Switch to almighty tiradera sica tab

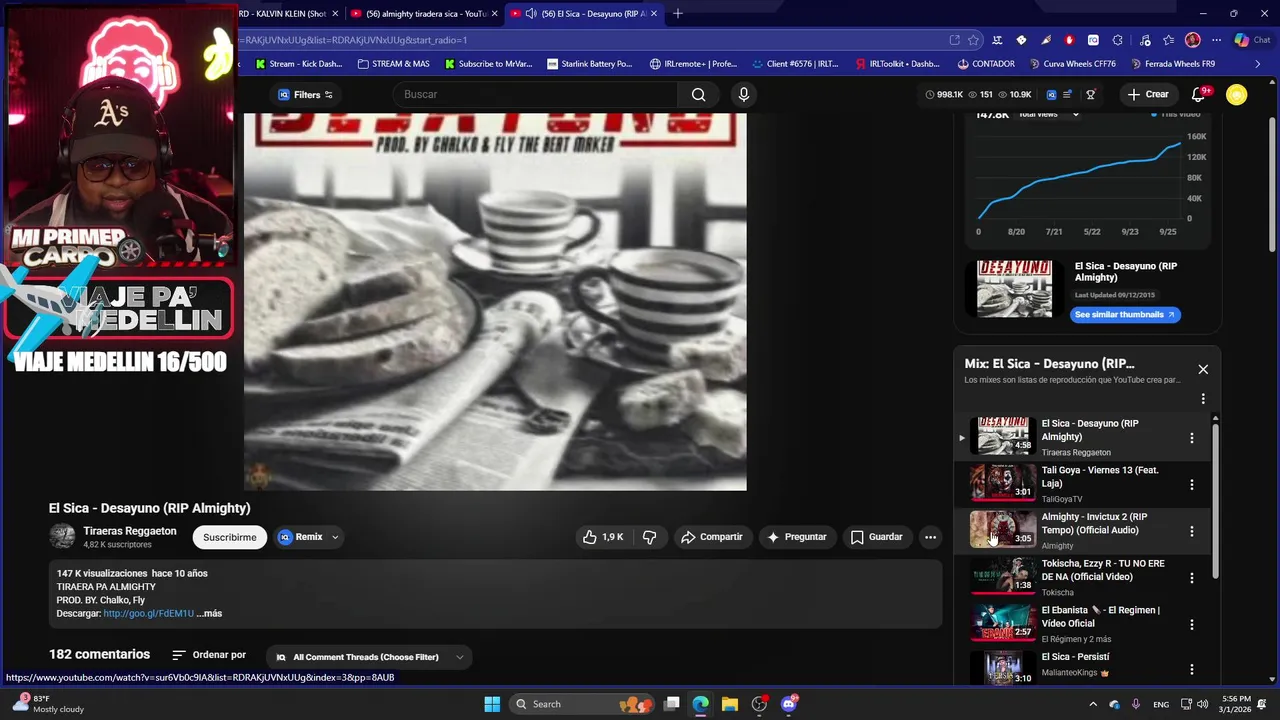(426, 14)
